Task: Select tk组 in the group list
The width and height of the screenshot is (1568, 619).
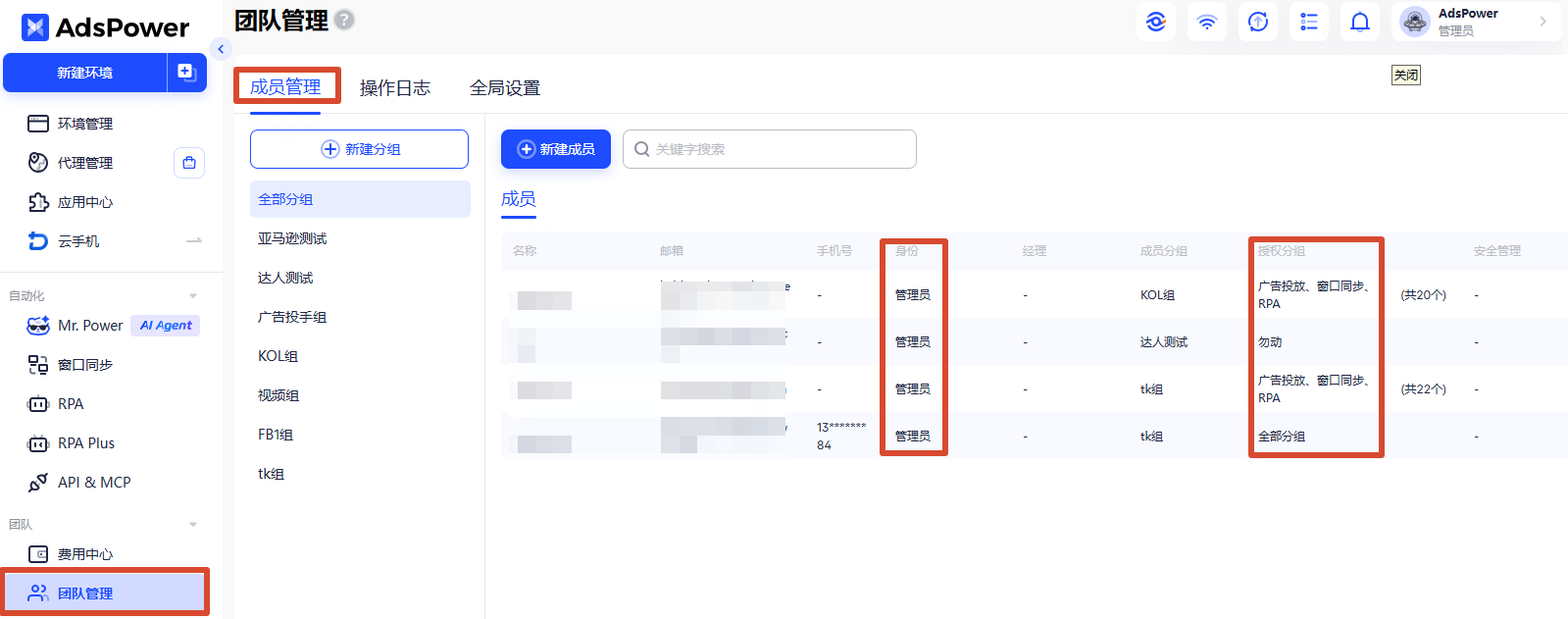Action: coord(271,474)
